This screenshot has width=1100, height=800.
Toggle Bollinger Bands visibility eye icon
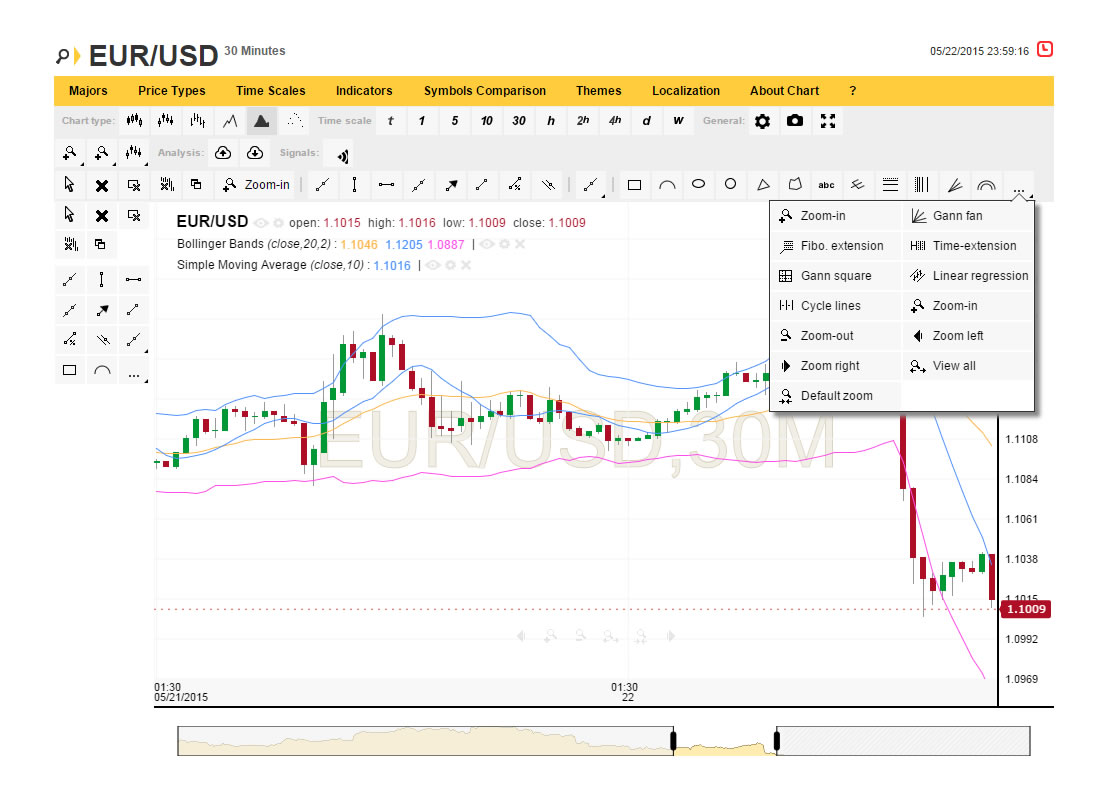point(487,244)
